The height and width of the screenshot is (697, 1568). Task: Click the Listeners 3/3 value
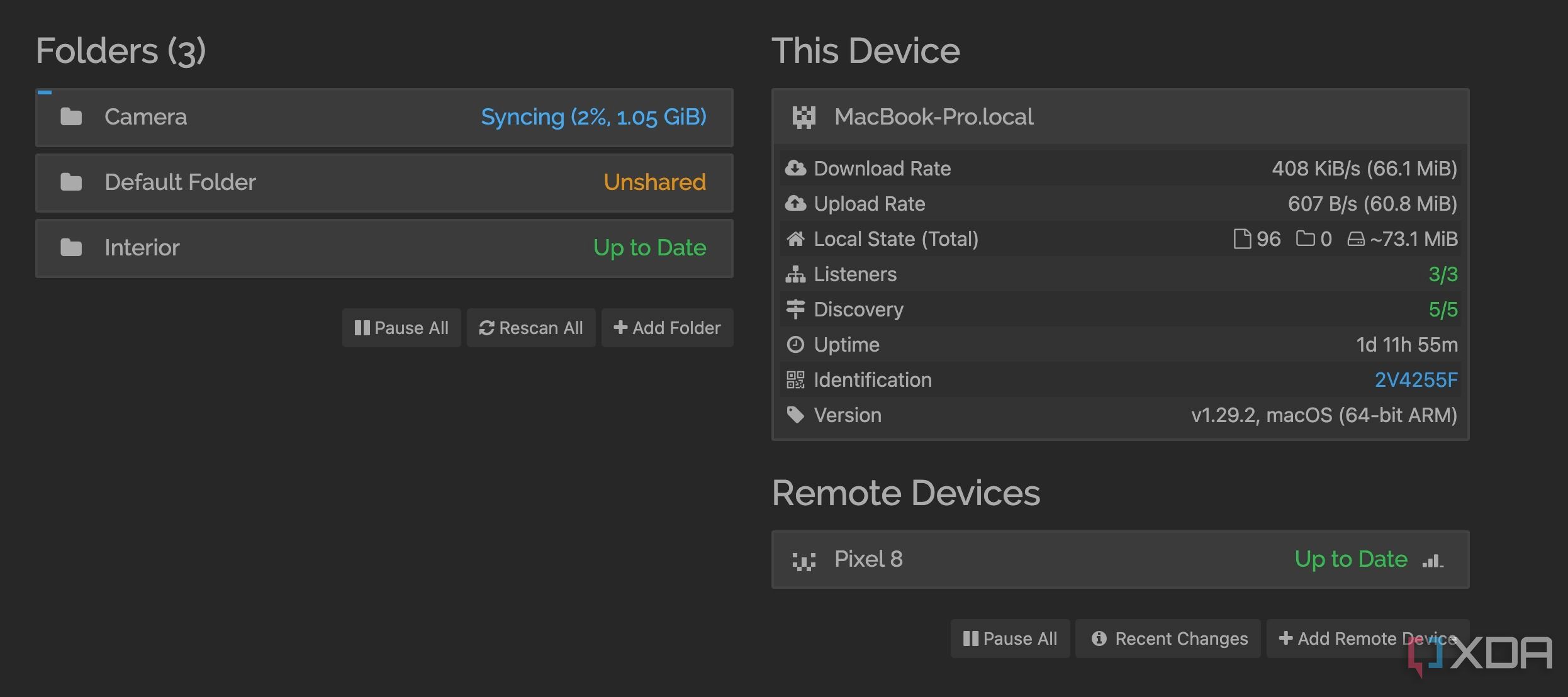[1443, 274]
